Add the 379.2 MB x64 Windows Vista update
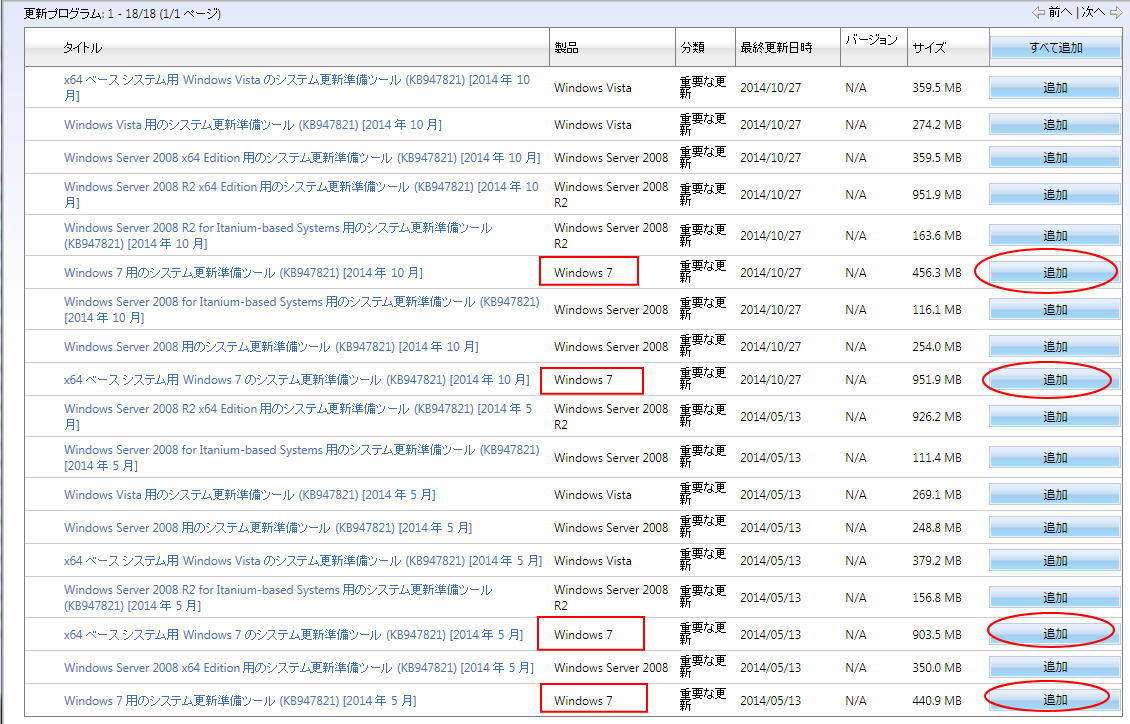Screen dimensions: 1130x724 (1055, 560)
